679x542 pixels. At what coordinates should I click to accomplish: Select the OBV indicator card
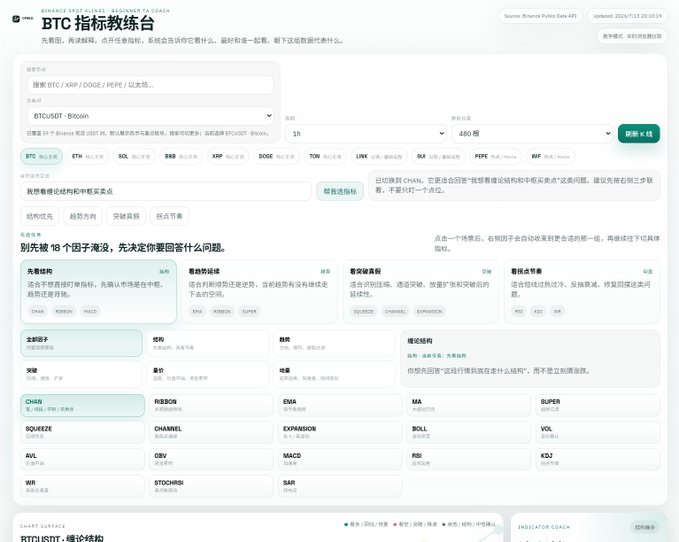[x=211, y=459]
